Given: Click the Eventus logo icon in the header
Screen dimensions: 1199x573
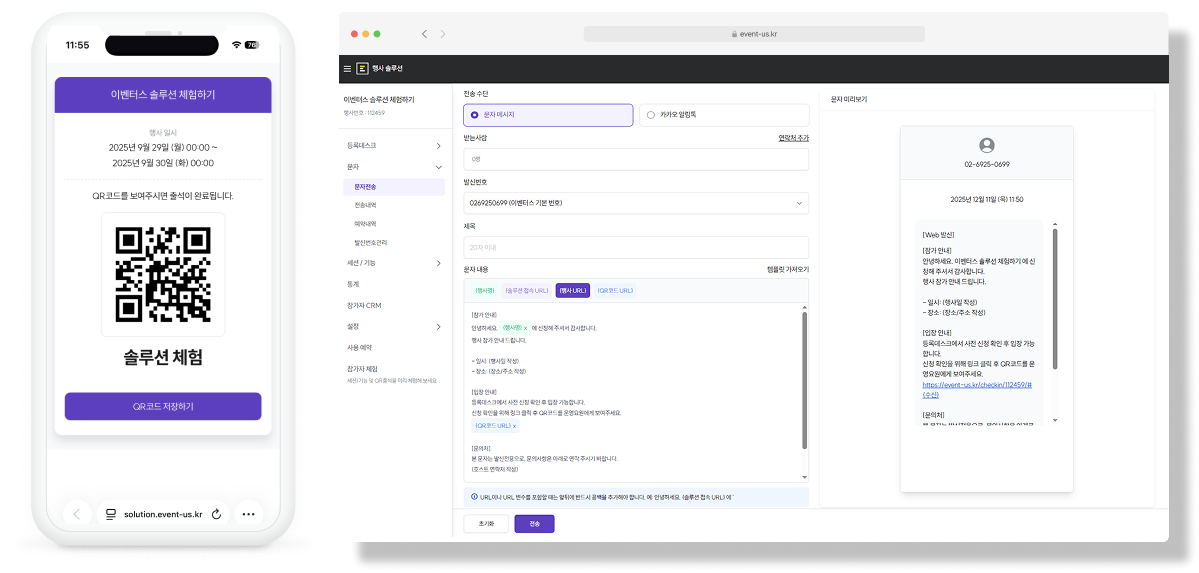Looking at the screenshot, I should pyautogui.click(x=362, y=68).
